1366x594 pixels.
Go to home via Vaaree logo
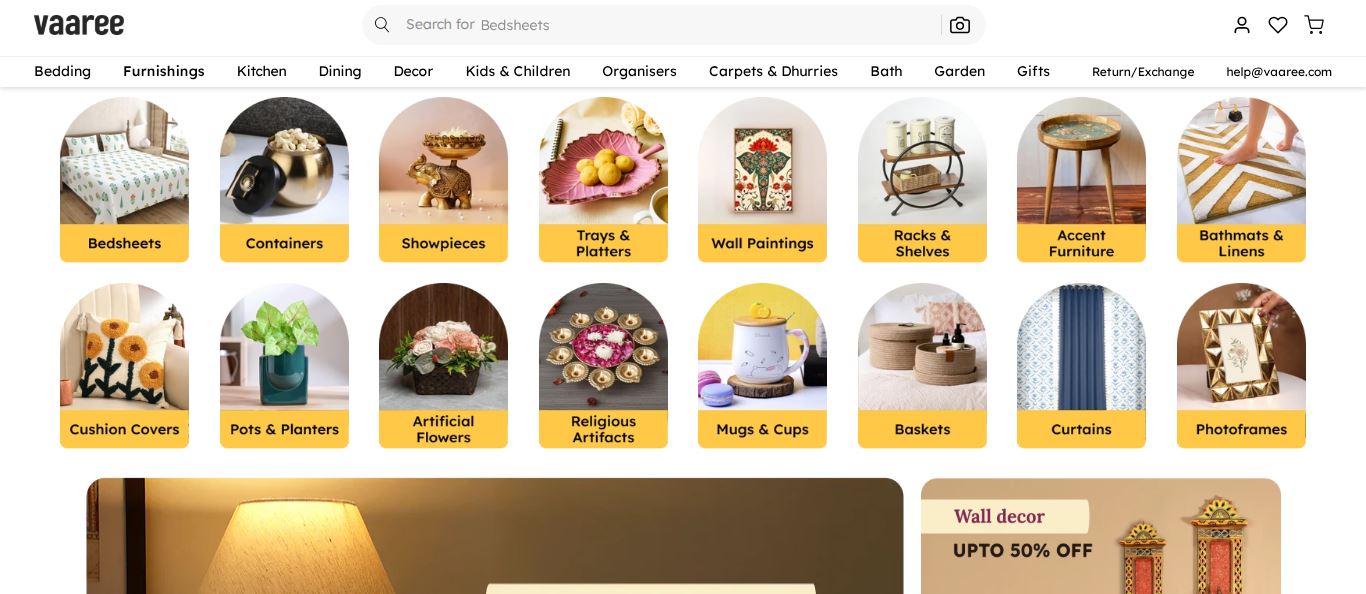pyautogui.click(x=79, y=24)
